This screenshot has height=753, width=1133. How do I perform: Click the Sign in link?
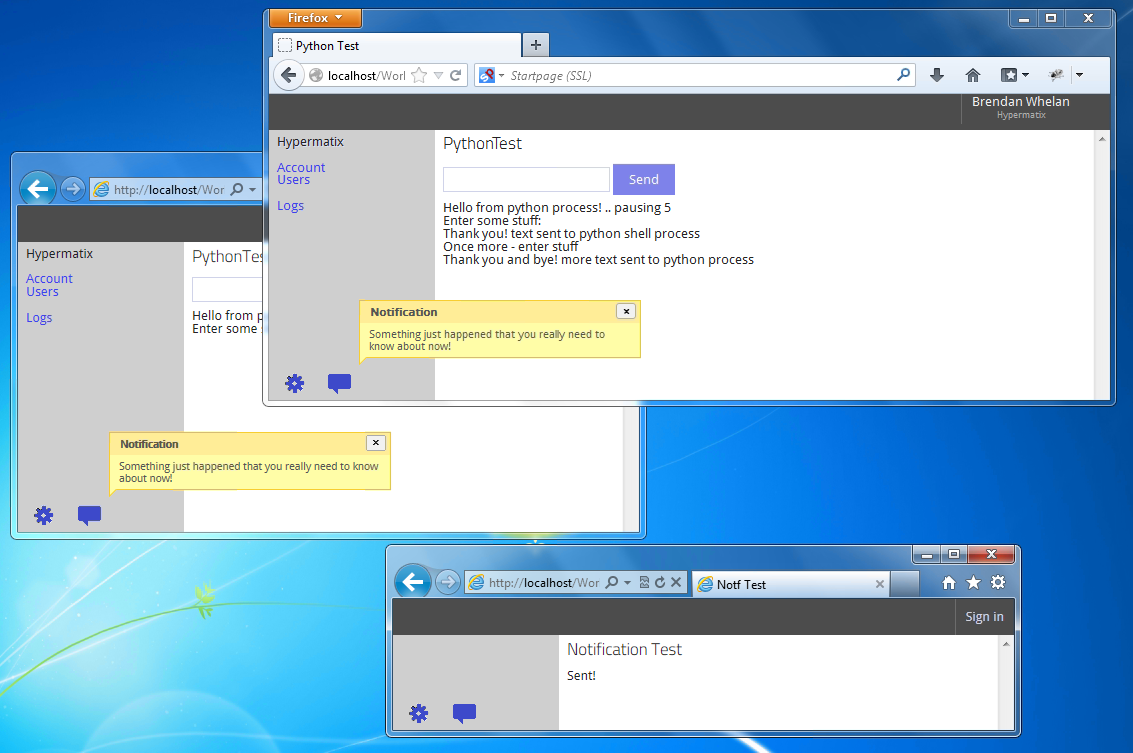pos(984,616)
